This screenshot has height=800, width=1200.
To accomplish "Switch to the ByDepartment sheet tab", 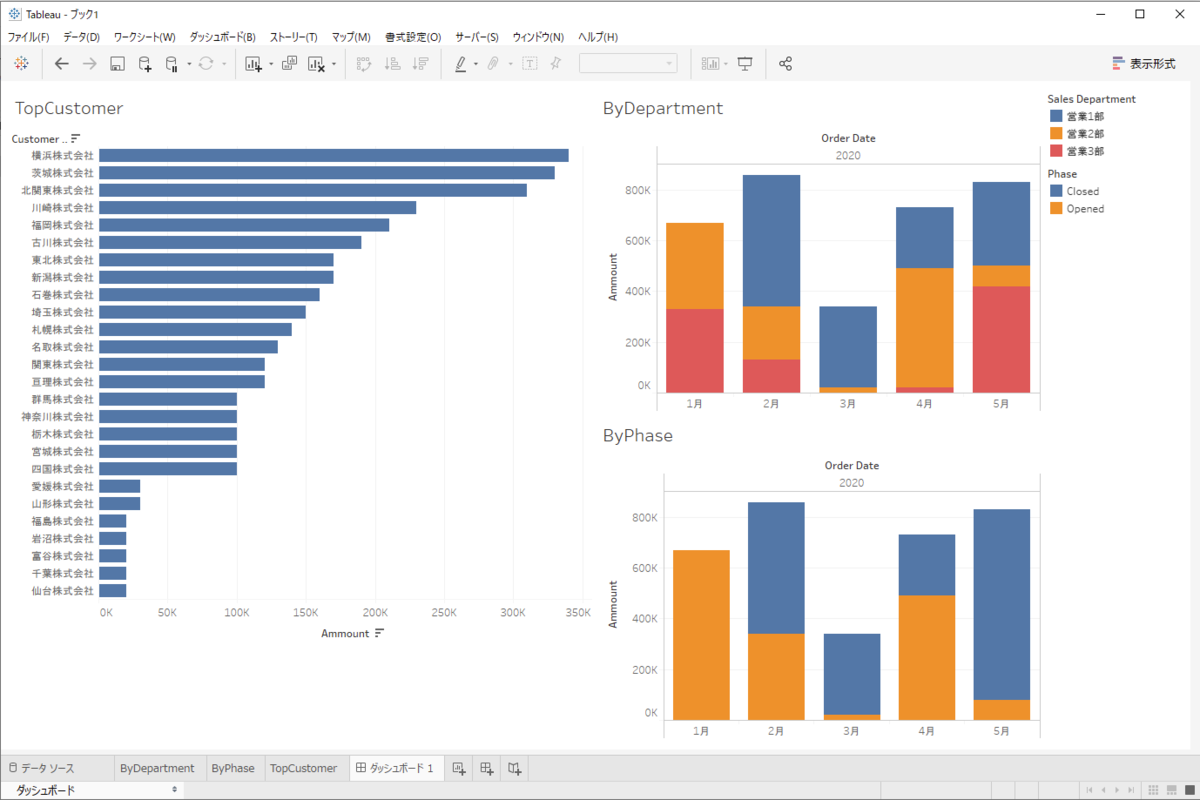I will (157, 768).
